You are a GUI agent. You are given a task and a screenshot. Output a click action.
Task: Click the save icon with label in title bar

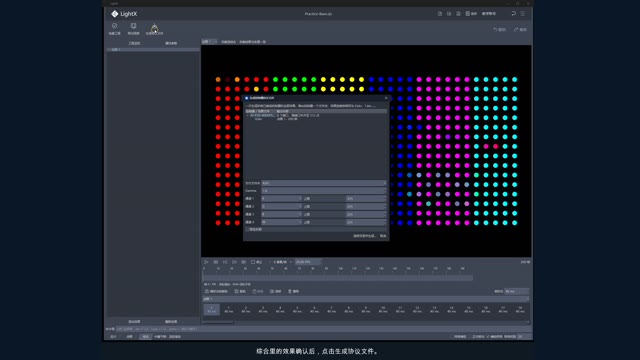471,13
